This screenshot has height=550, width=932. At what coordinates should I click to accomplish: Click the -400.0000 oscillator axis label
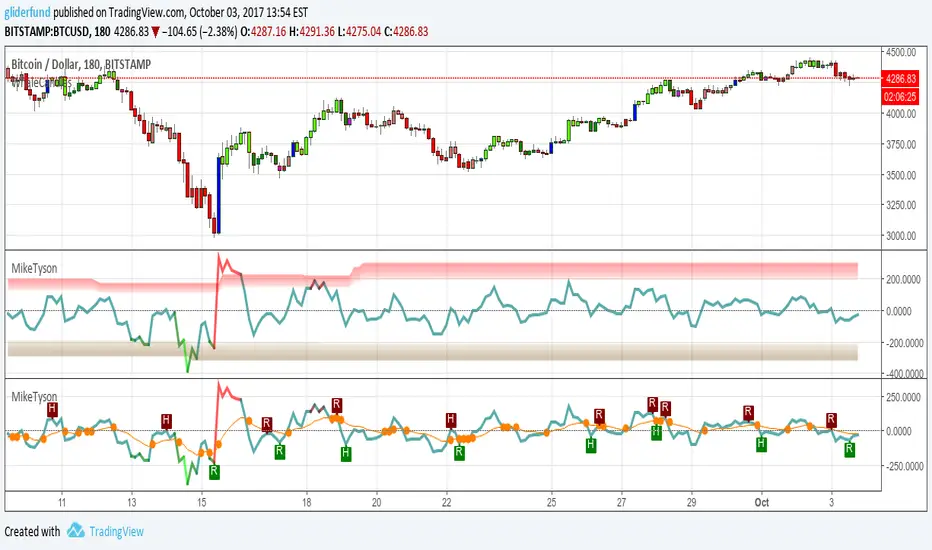pyautogui.click(x=903, y=373)
